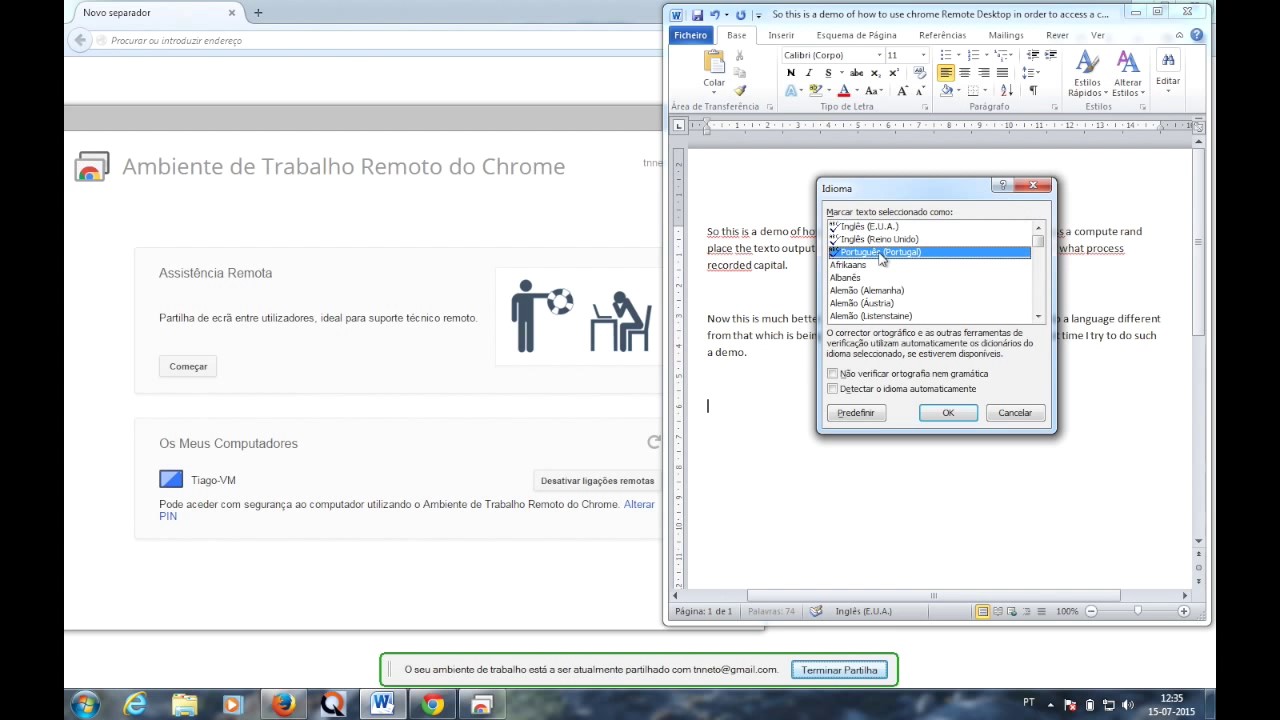Select Tiago-VM computer entry
The height and width of the screenshot is (720, 1280).
tap(198, 480)
